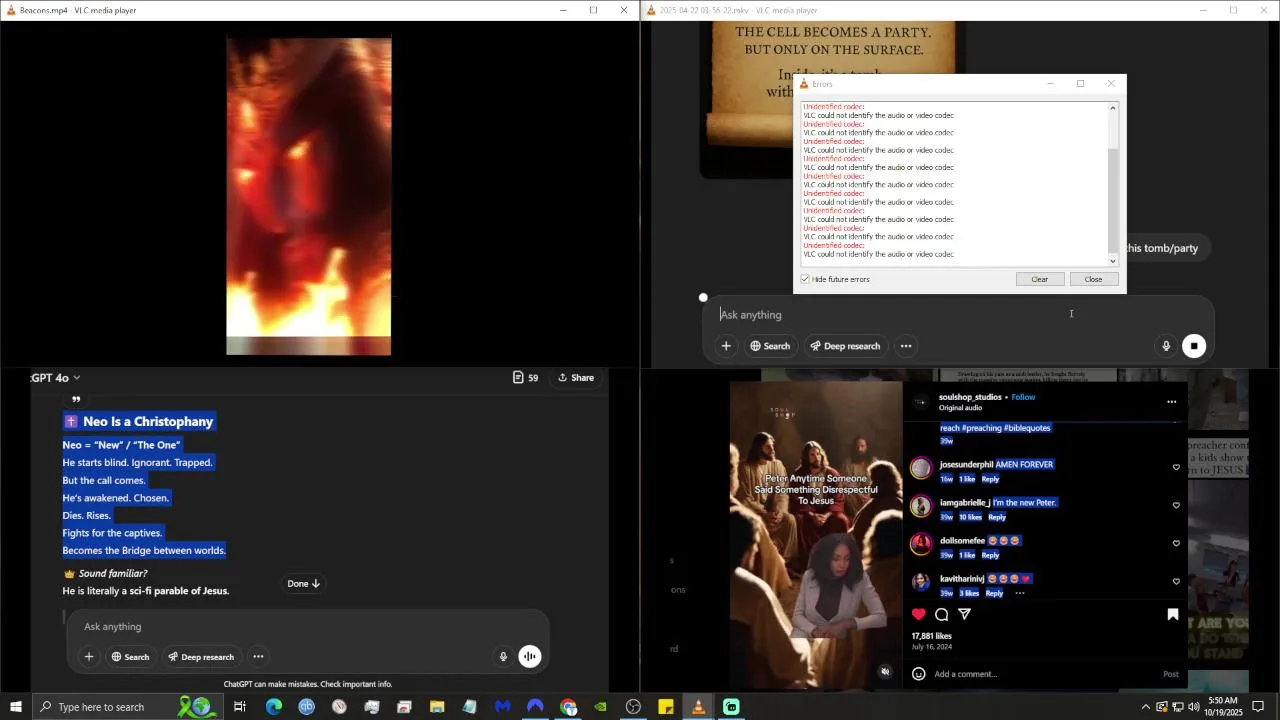Image resolution: width=1280 pixels, height=720 pixels.
Task: Like dollsomefee's comment heart
Action: point(1176,543)
